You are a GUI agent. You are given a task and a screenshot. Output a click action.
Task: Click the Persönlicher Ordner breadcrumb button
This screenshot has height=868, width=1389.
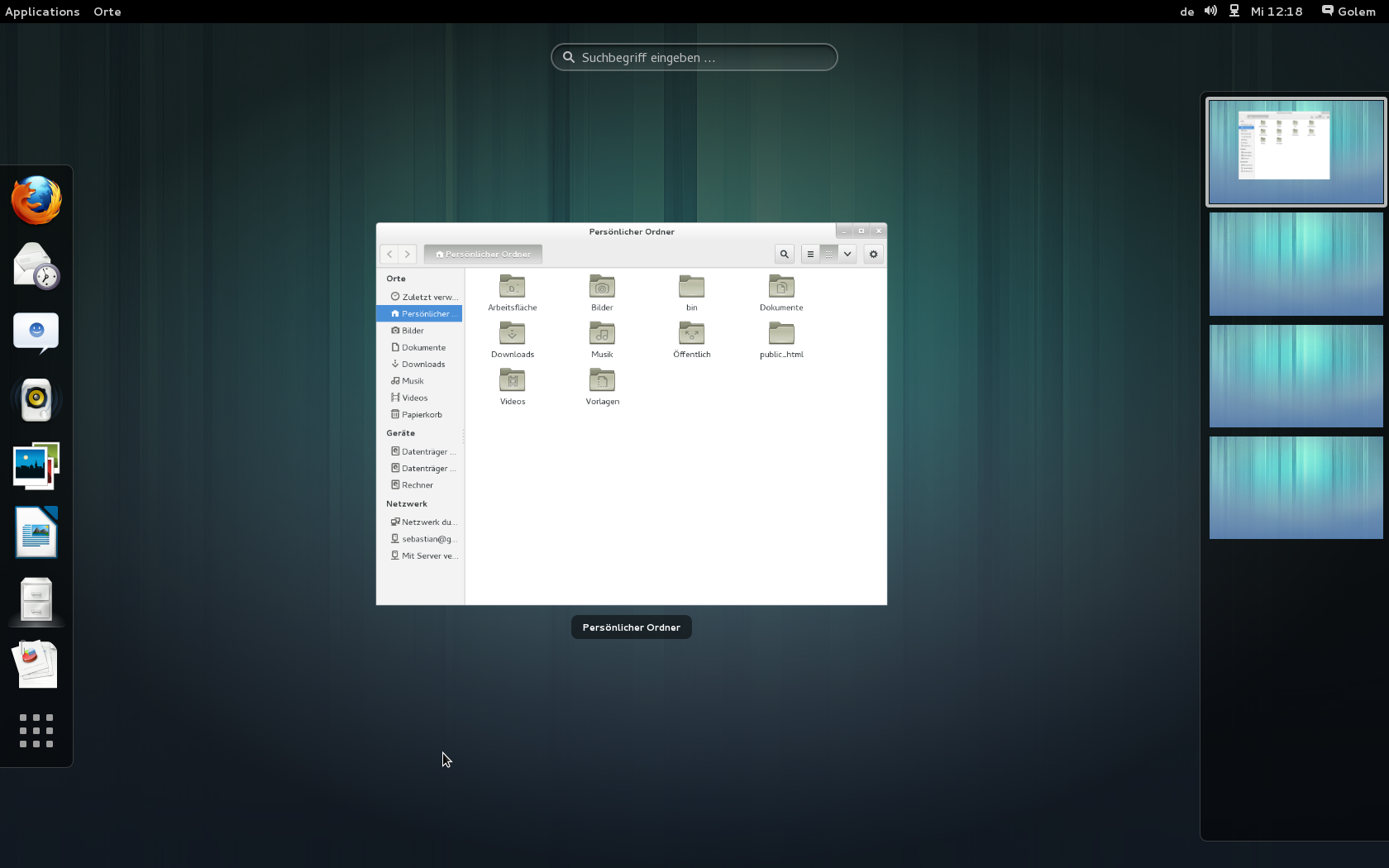tap(482, 254)
